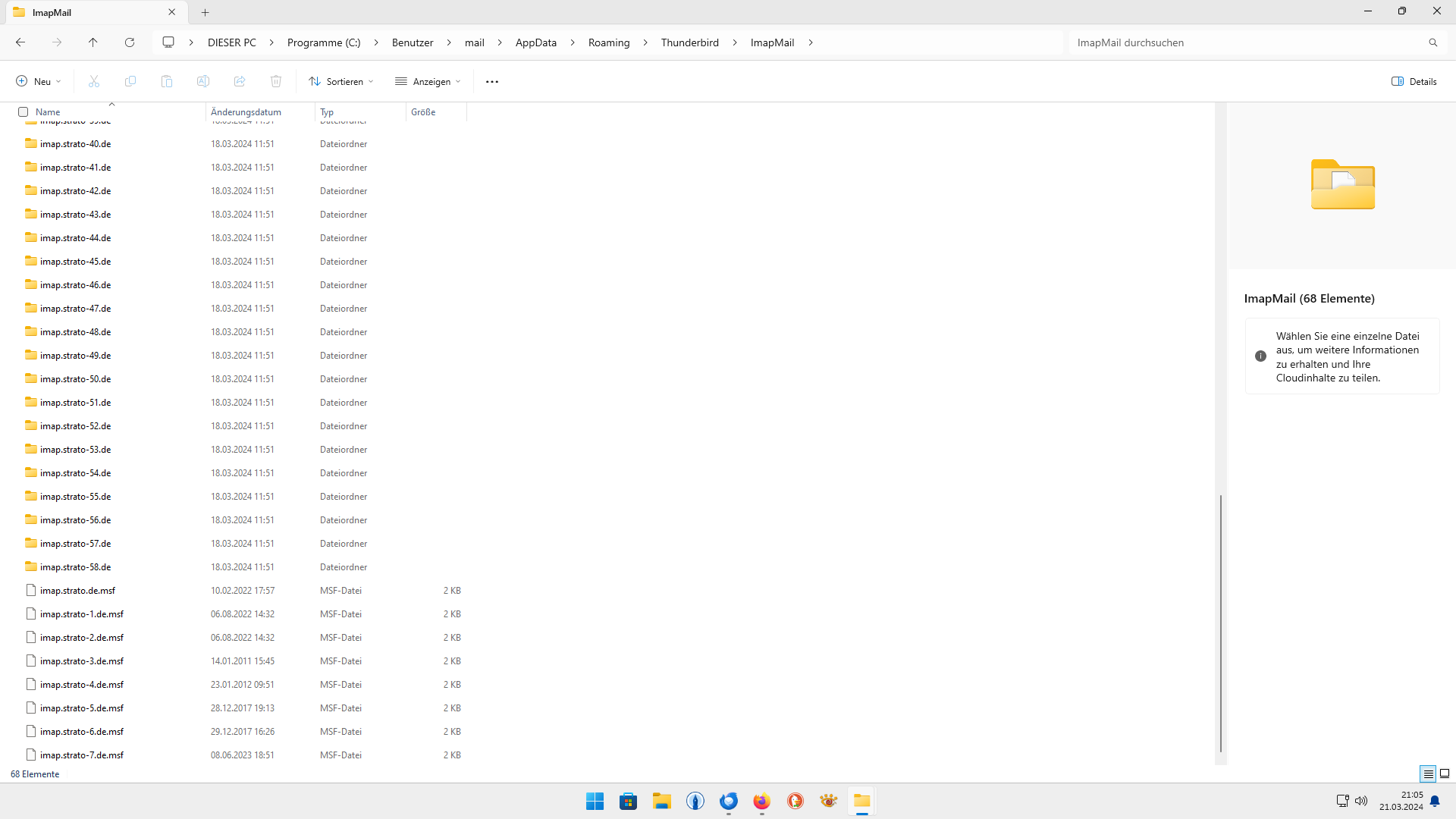
Task: Click the Cut toolbar icon
Action: [94, 81]
